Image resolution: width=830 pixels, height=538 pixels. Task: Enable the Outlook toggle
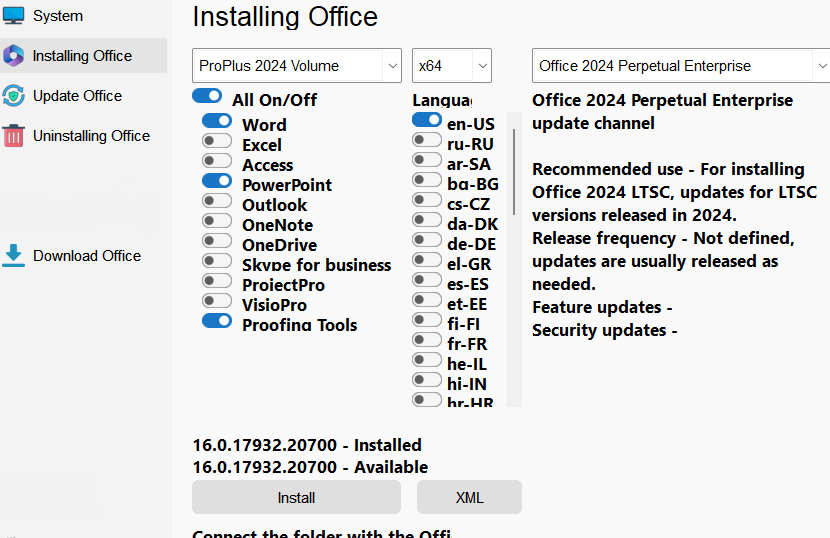216,201
